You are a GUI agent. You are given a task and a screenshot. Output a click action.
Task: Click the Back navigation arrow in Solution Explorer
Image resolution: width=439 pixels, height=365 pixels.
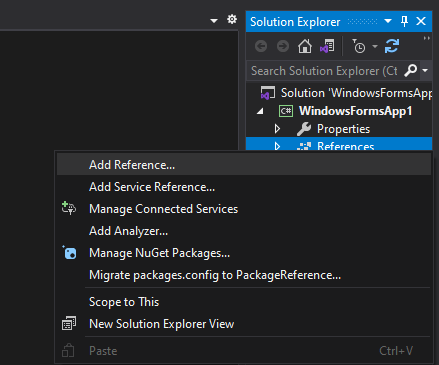(x=261, y=46)
